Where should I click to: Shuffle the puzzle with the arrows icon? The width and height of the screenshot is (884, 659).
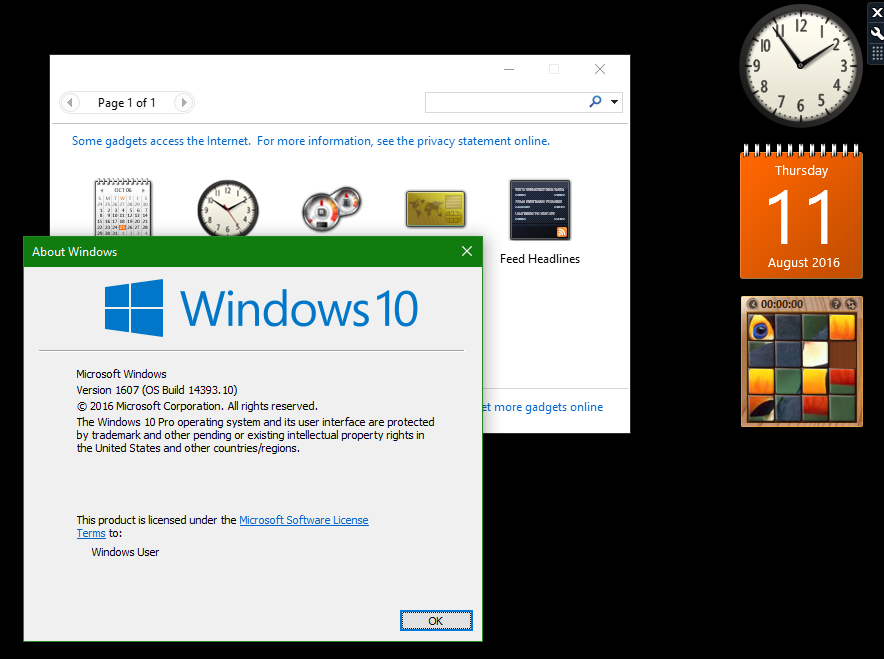click(851, 304)
